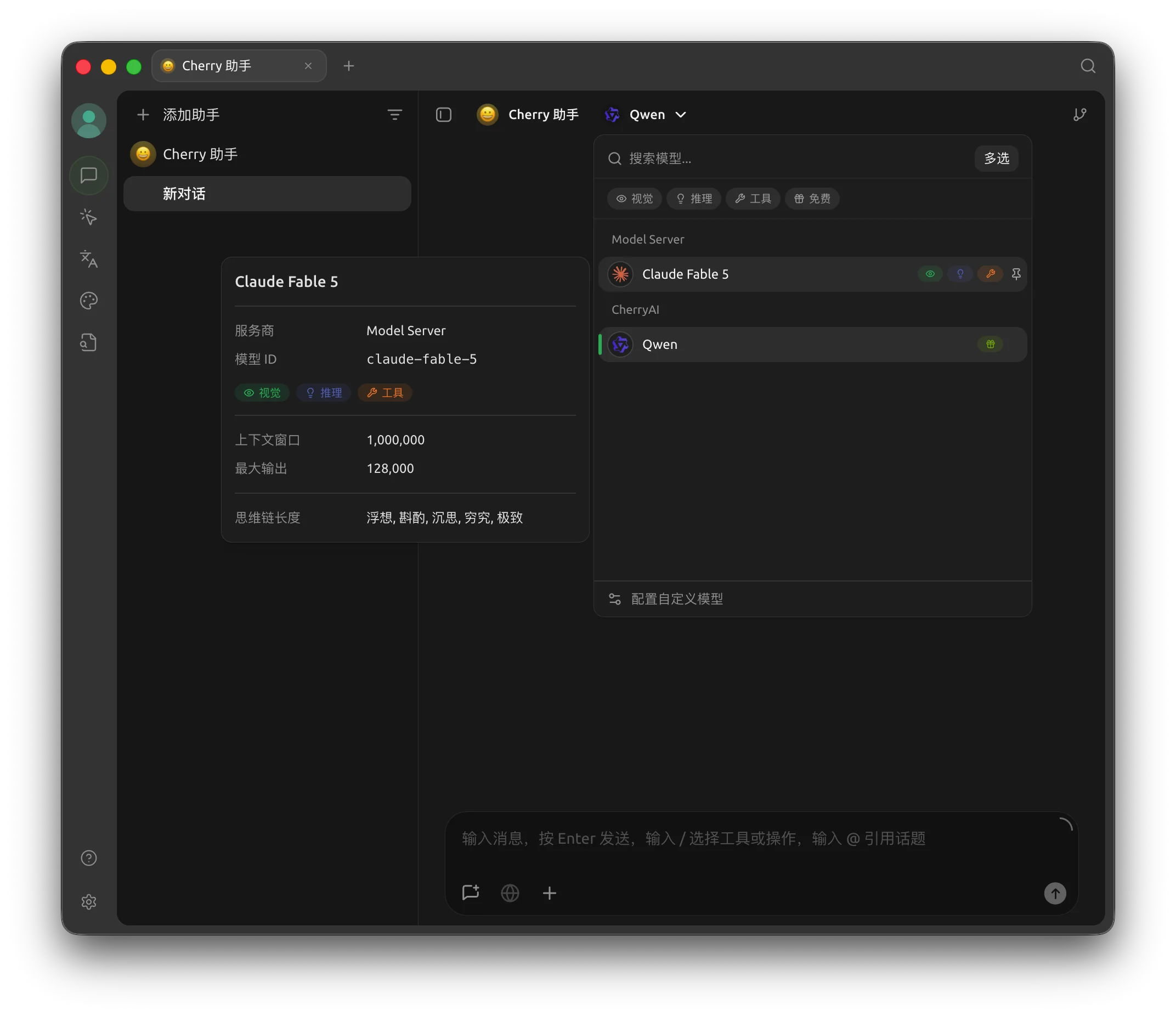This screenshot has width=1176, height=1016.
Task: Click the Model Server provider value in card
Action: (x=406, y=331)
